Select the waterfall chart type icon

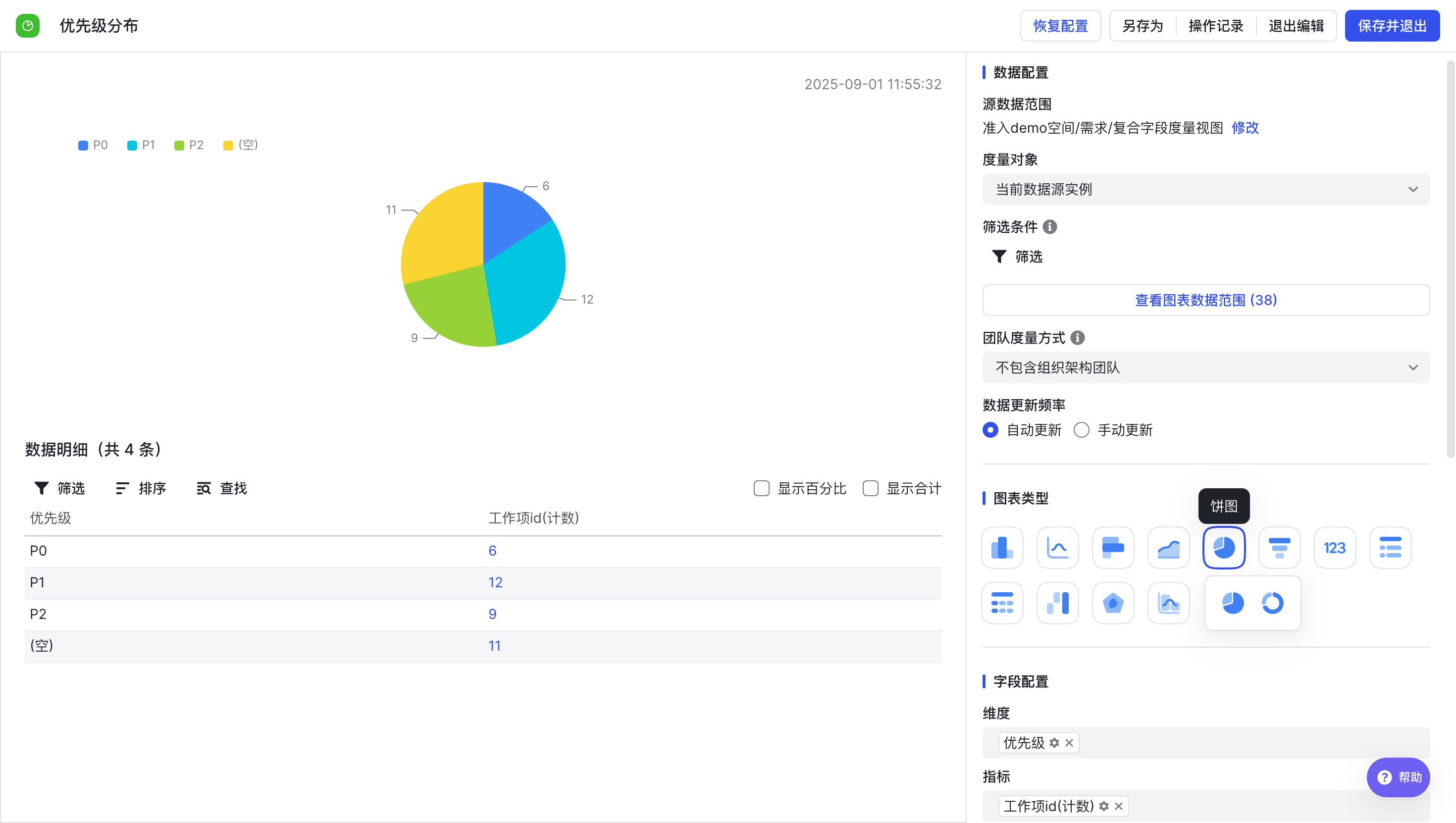coord(1057,603)
